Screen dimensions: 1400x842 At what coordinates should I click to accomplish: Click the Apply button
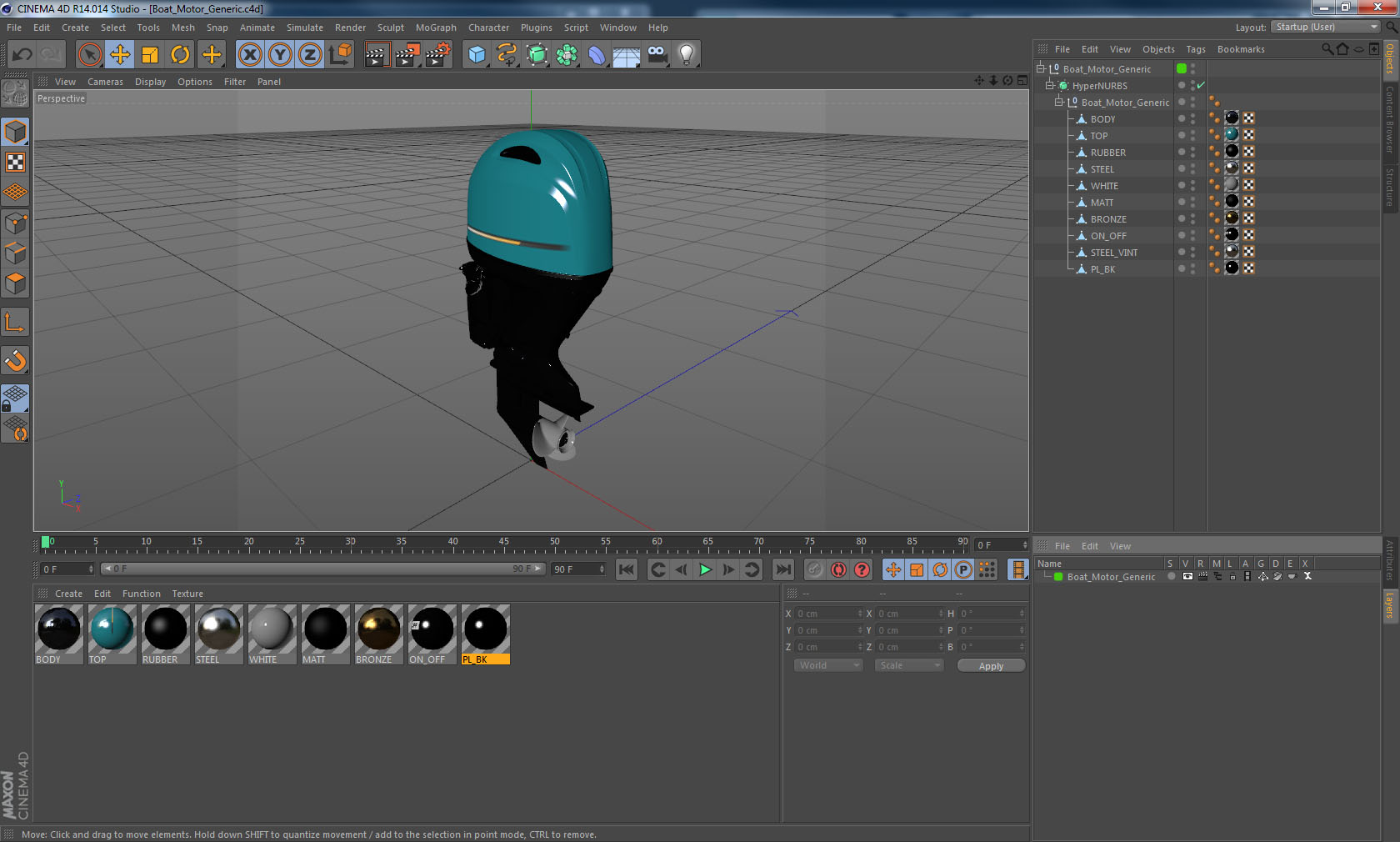pyautogui.click(x=991, y=666)
